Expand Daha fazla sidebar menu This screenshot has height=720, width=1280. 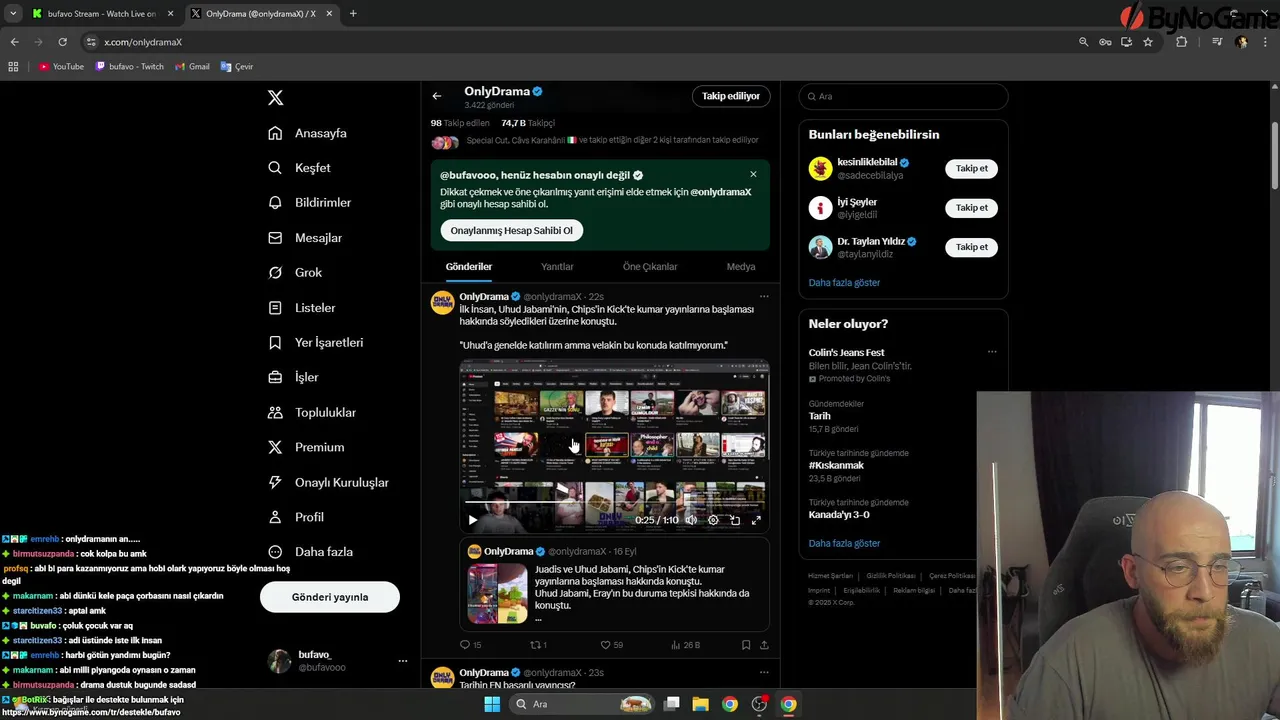point(310,552)
